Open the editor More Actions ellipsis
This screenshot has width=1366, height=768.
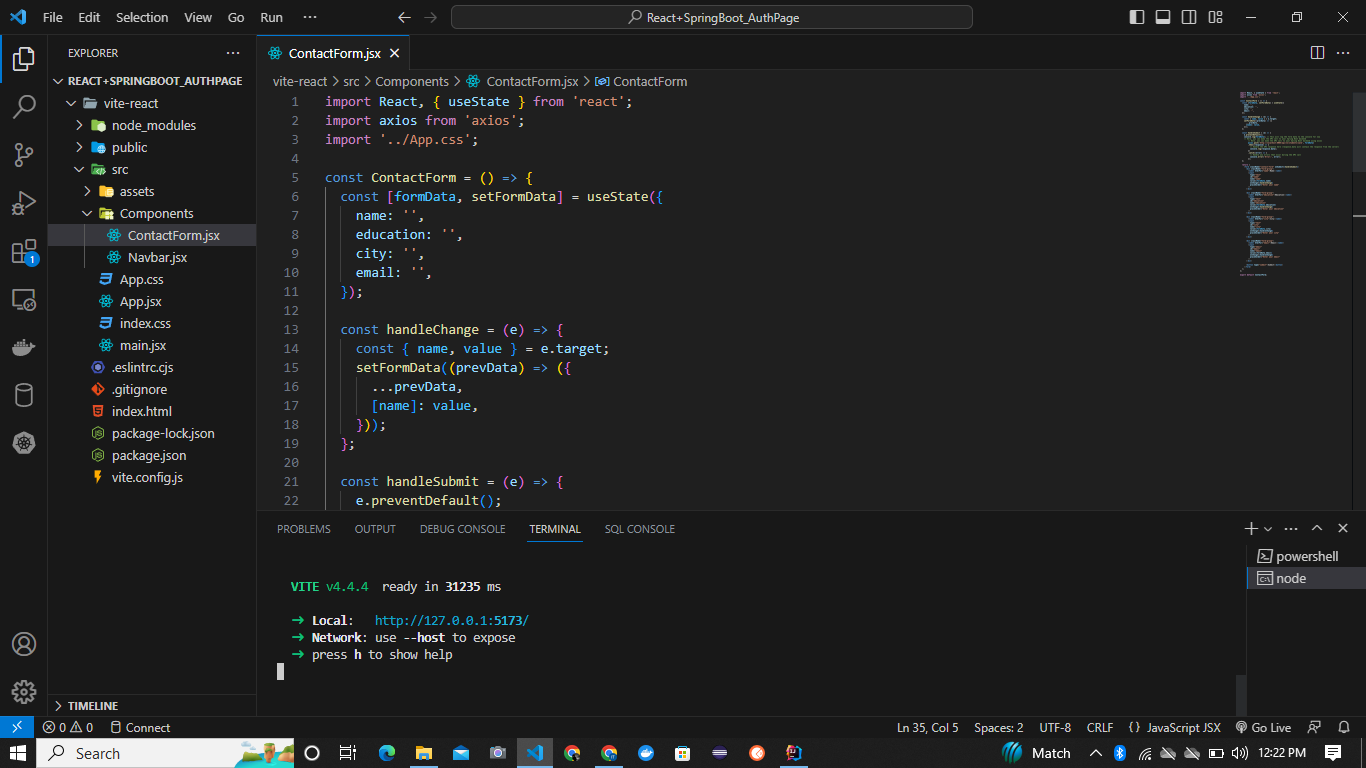(x=1344, y=53)
